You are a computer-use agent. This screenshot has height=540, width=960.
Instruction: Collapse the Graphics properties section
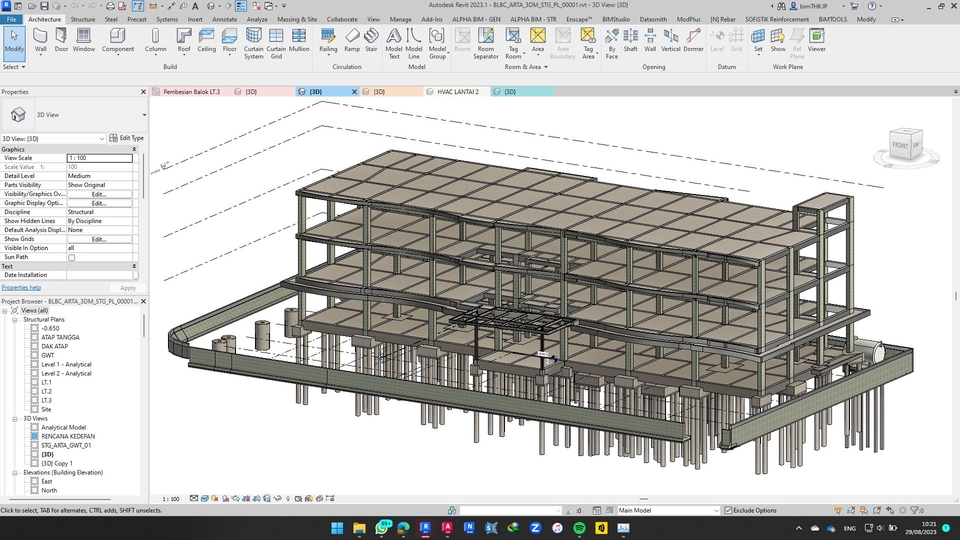pos(135,149)
